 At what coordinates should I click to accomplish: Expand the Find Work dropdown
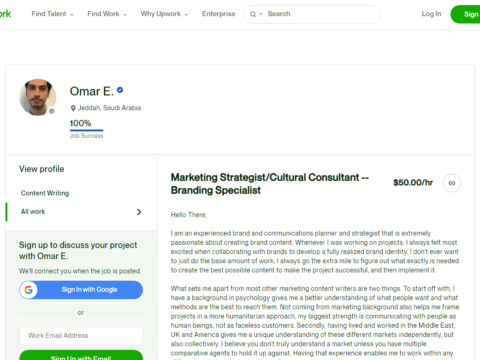107,14
